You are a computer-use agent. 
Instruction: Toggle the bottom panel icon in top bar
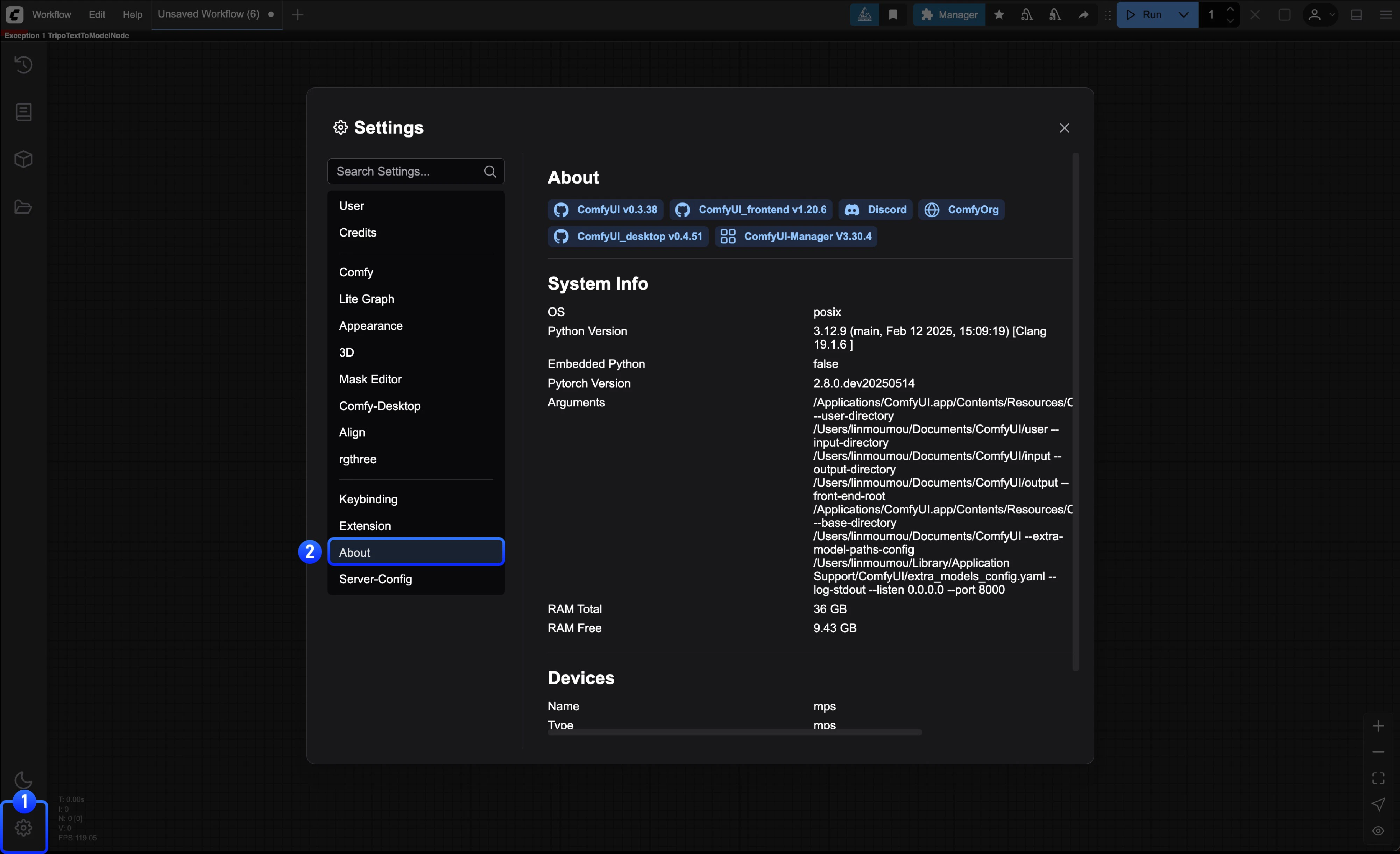1356,15
